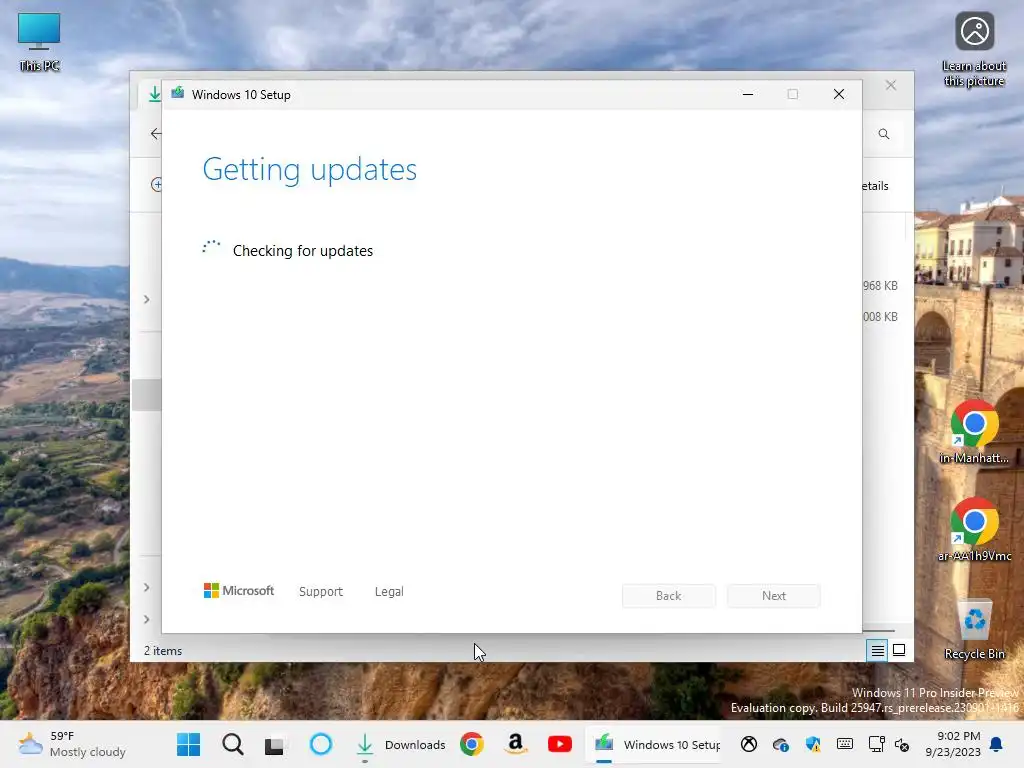Click the Legal link
This screenshot has height=768, width=1024.
(x=389, y=592)
